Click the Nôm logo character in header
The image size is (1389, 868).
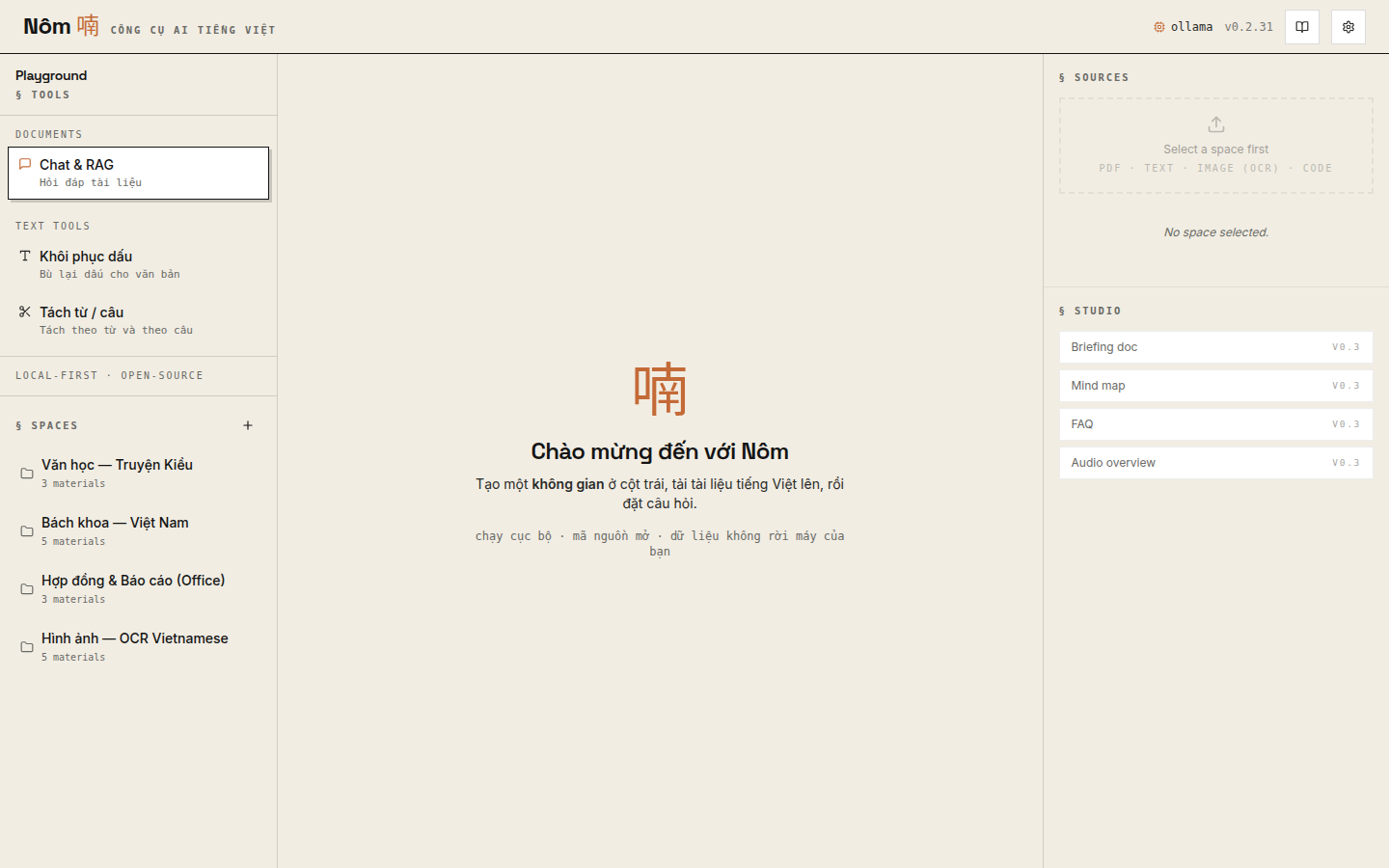[x=88, y=25]
